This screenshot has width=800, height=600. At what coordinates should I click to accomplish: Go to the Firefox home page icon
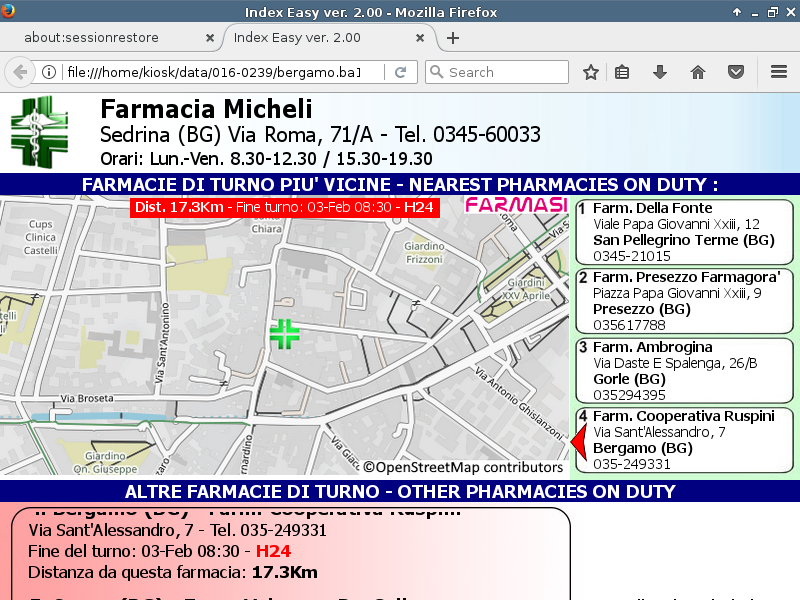698,72
